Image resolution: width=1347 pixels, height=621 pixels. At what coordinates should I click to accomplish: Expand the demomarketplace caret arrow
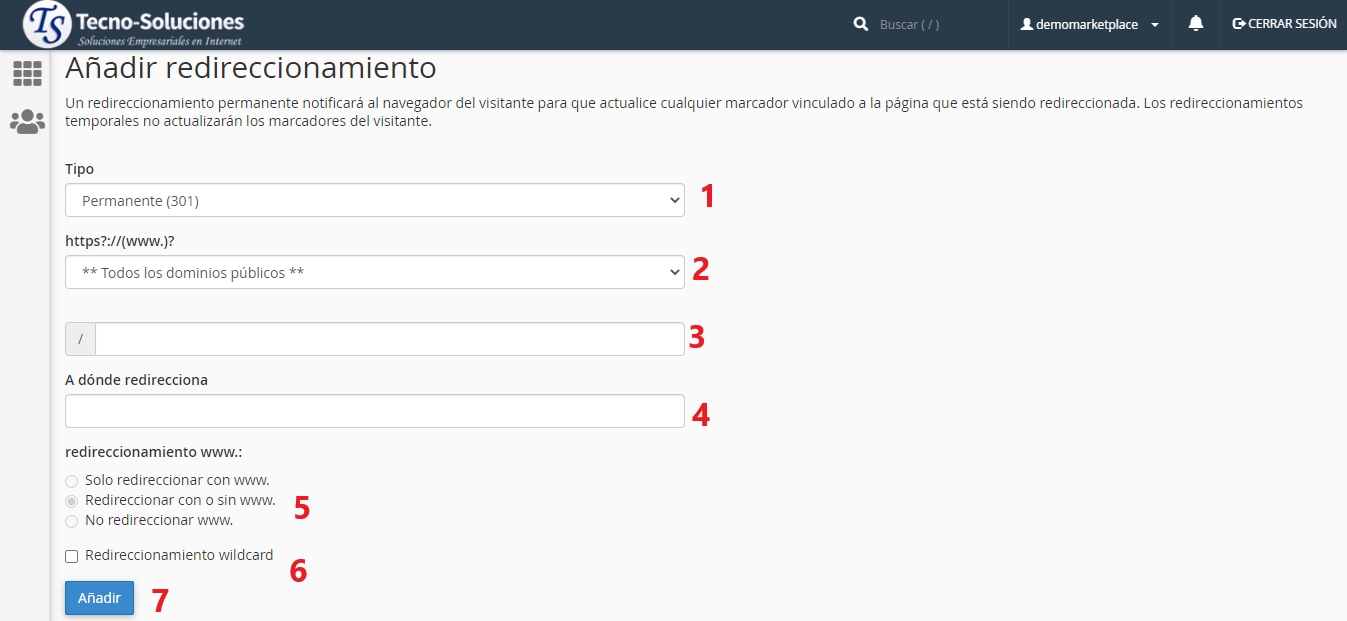[1155, 25]
